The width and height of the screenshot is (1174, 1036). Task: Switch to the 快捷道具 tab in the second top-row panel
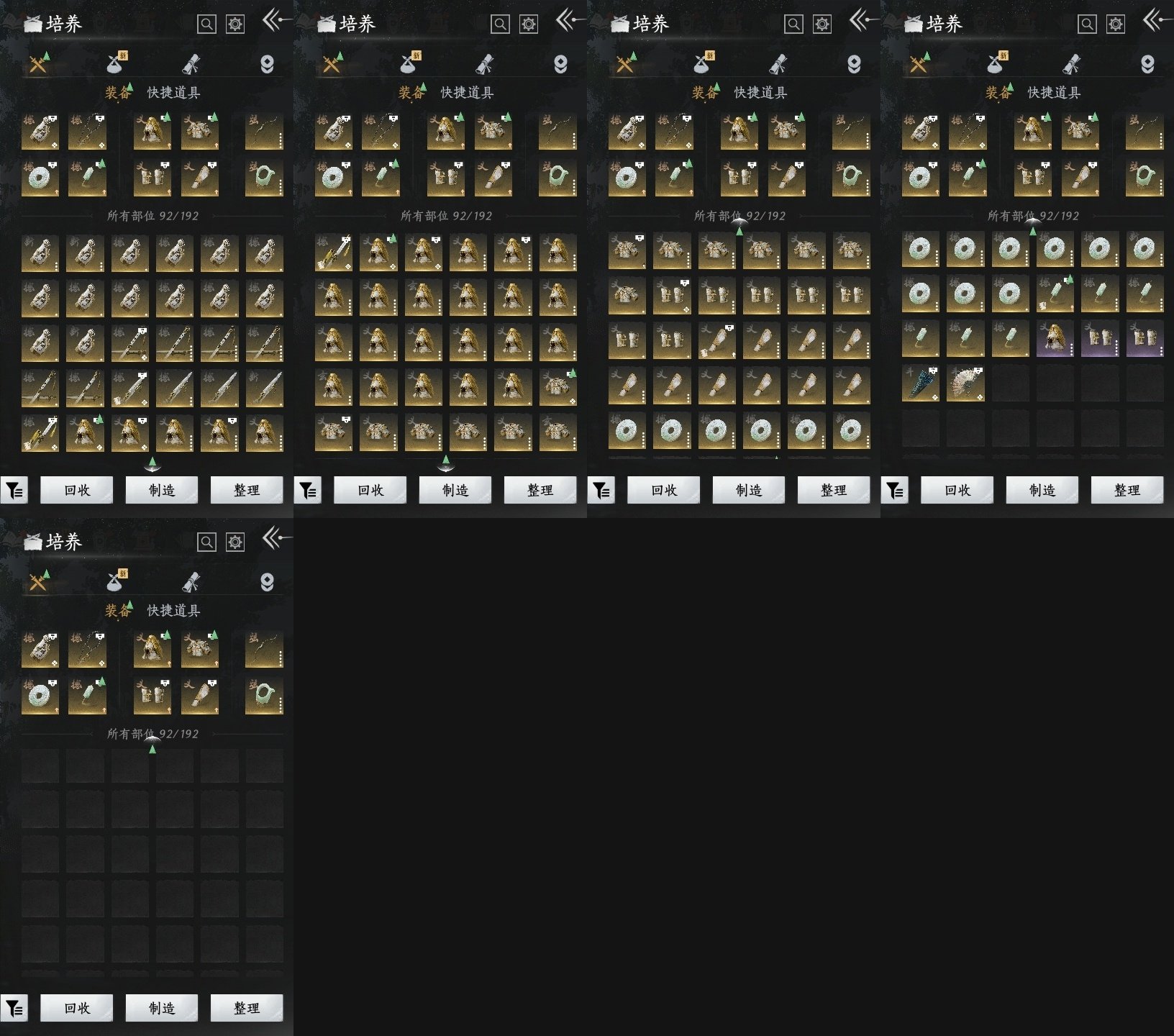(467, 93)
